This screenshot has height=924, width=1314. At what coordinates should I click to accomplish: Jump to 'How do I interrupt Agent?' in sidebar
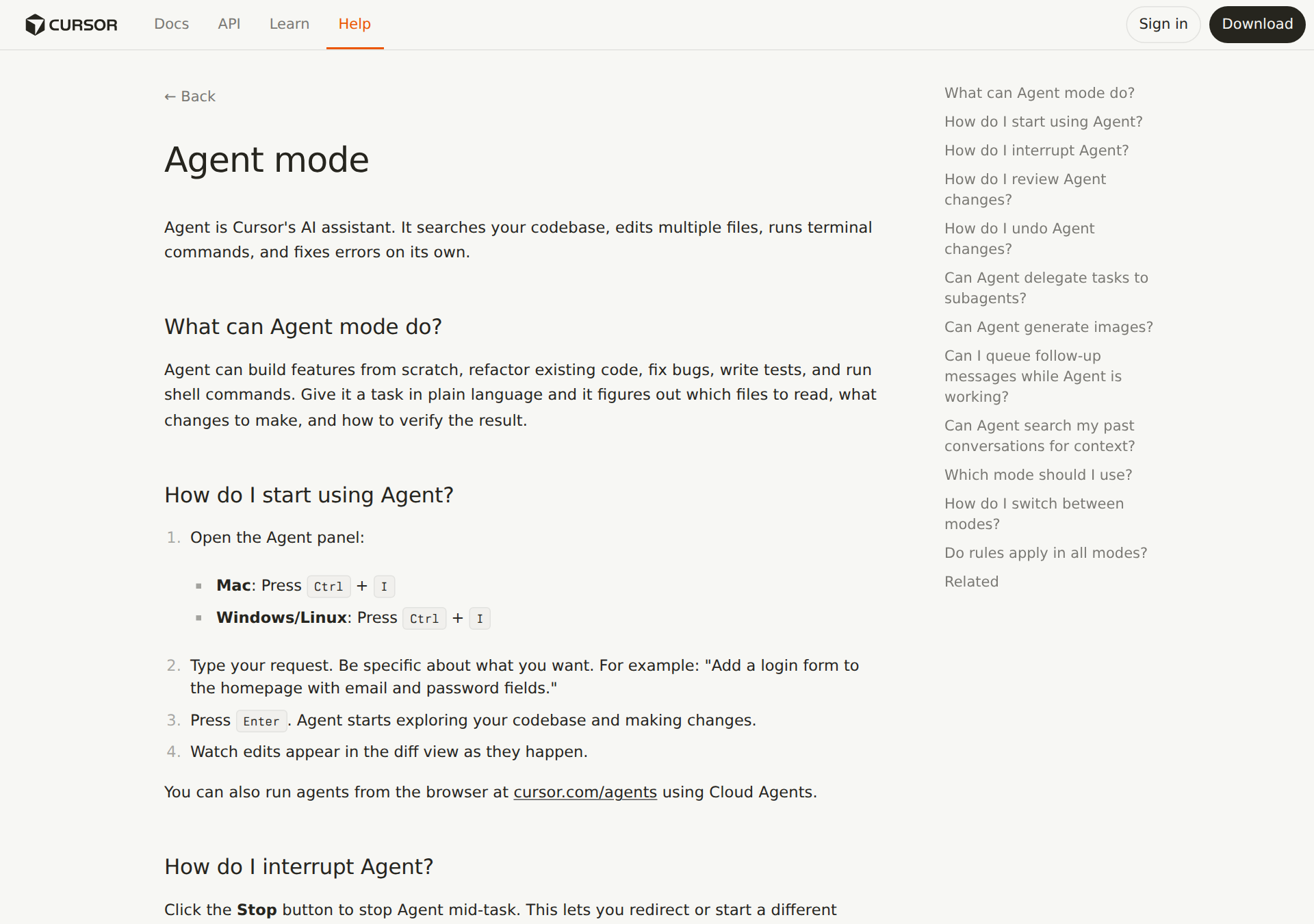[1037, 151]
